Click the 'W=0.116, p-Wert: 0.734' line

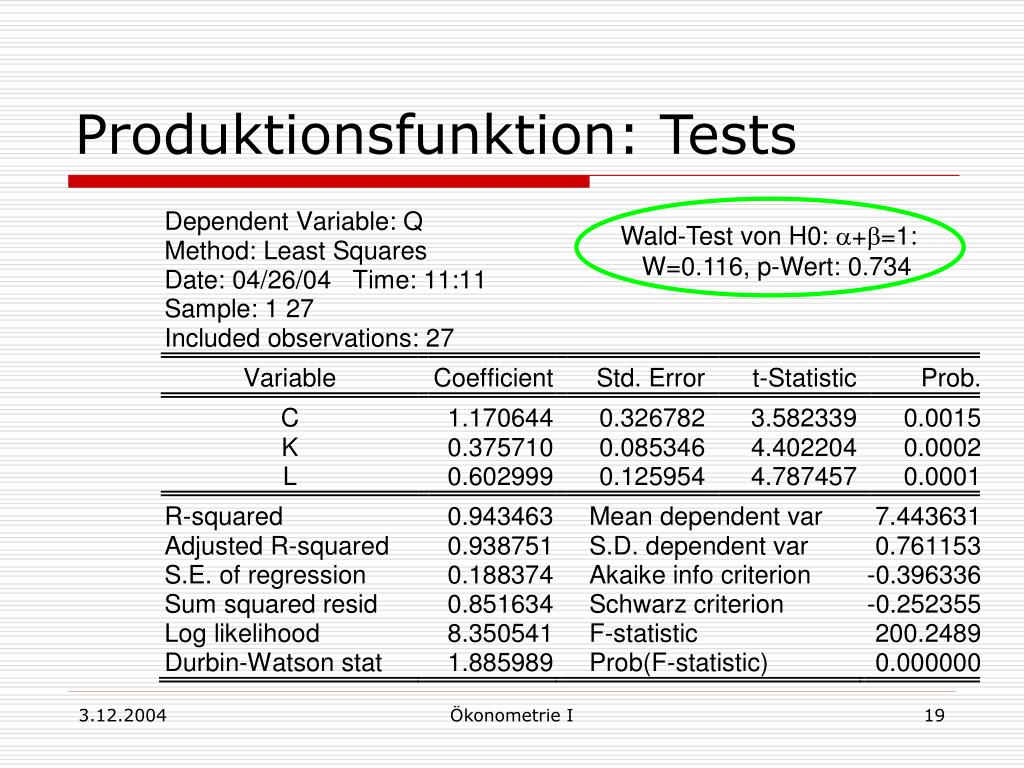point(776,266)
